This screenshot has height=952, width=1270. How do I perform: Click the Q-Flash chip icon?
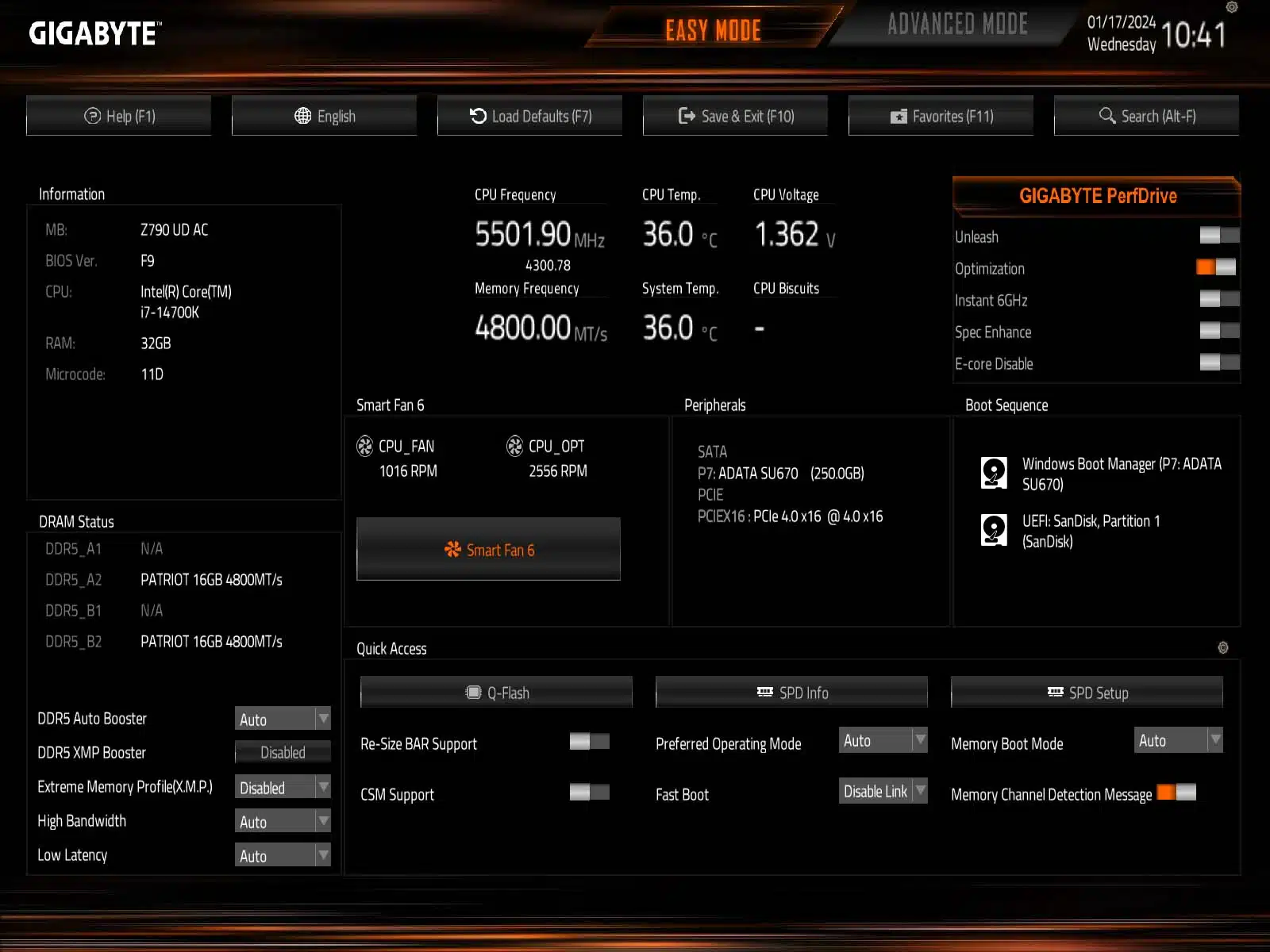point(473,693)
